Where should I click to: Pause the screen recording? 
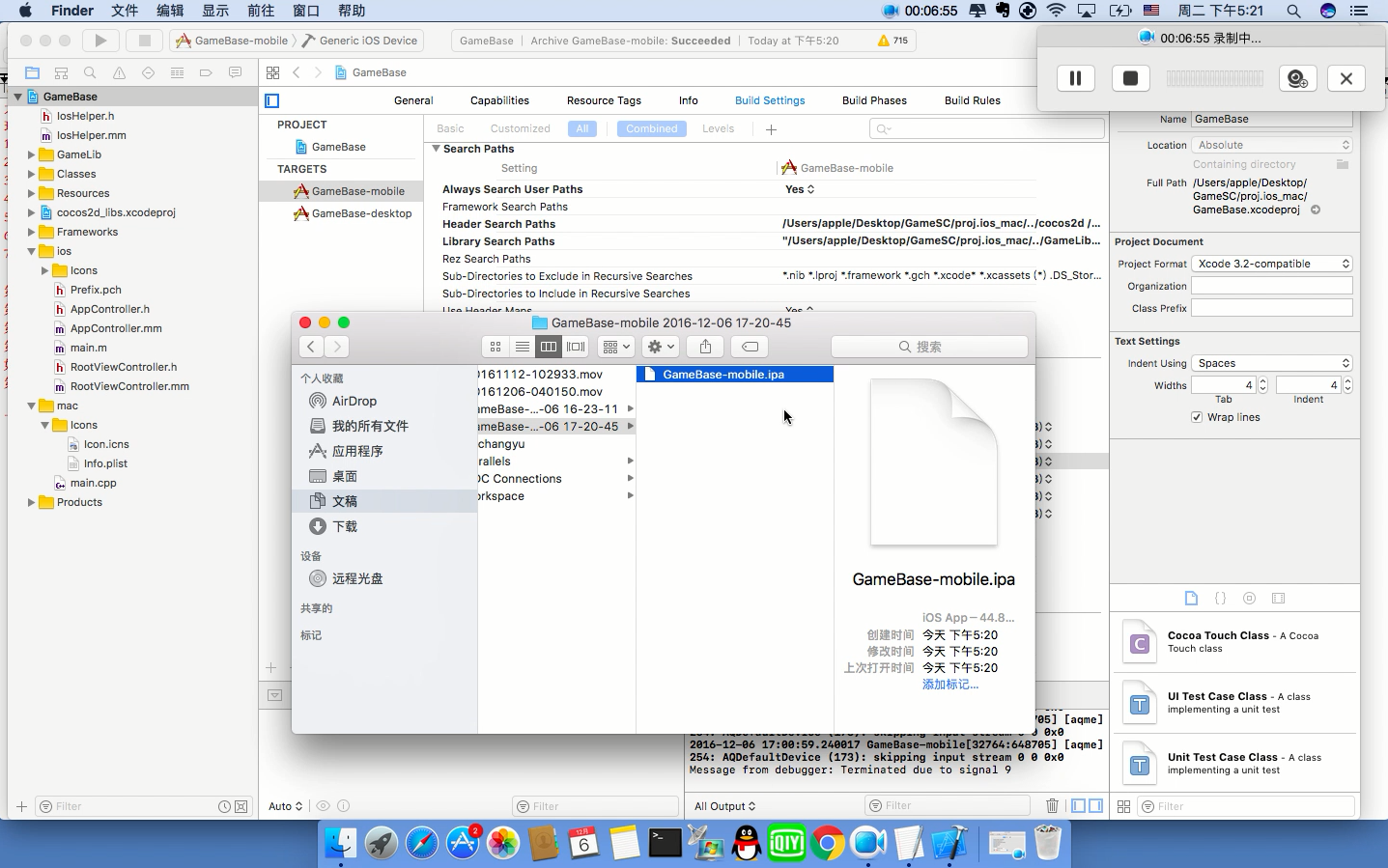1075,78
